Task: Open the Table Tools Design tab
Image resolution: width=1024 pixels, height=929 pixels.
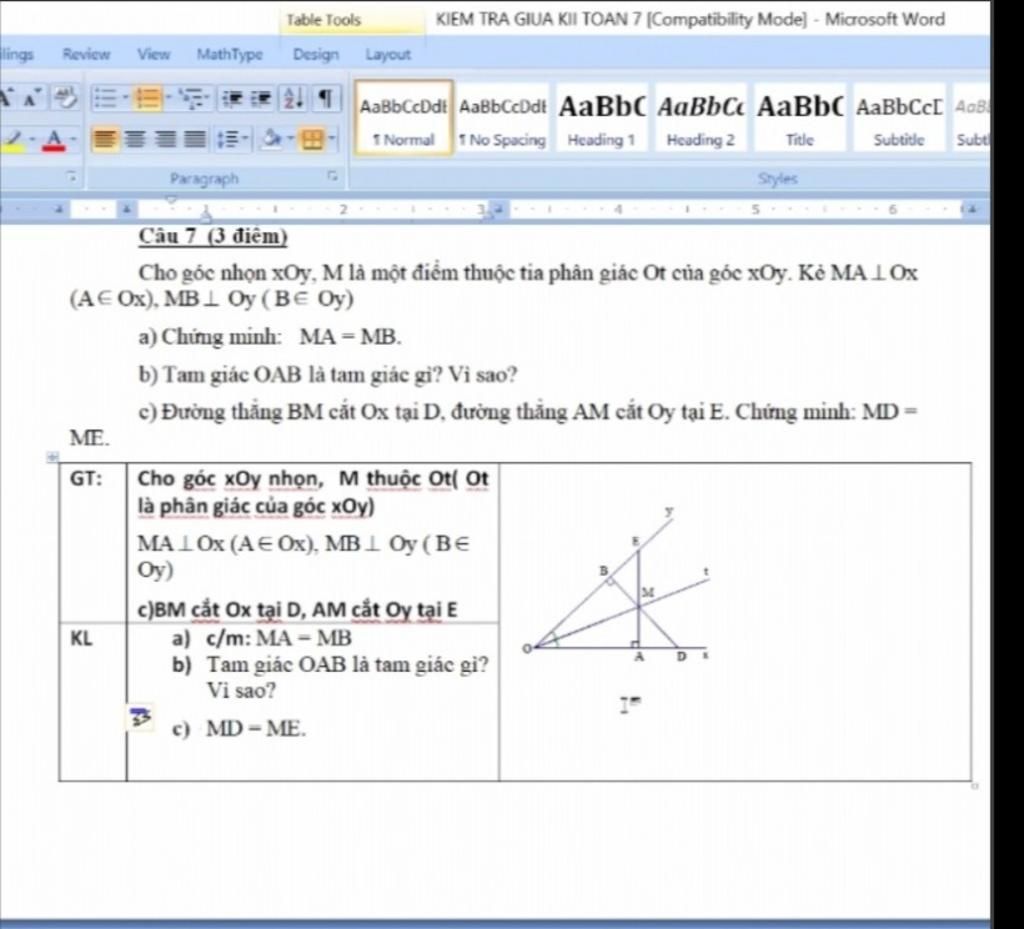Action: pos(315,54)
